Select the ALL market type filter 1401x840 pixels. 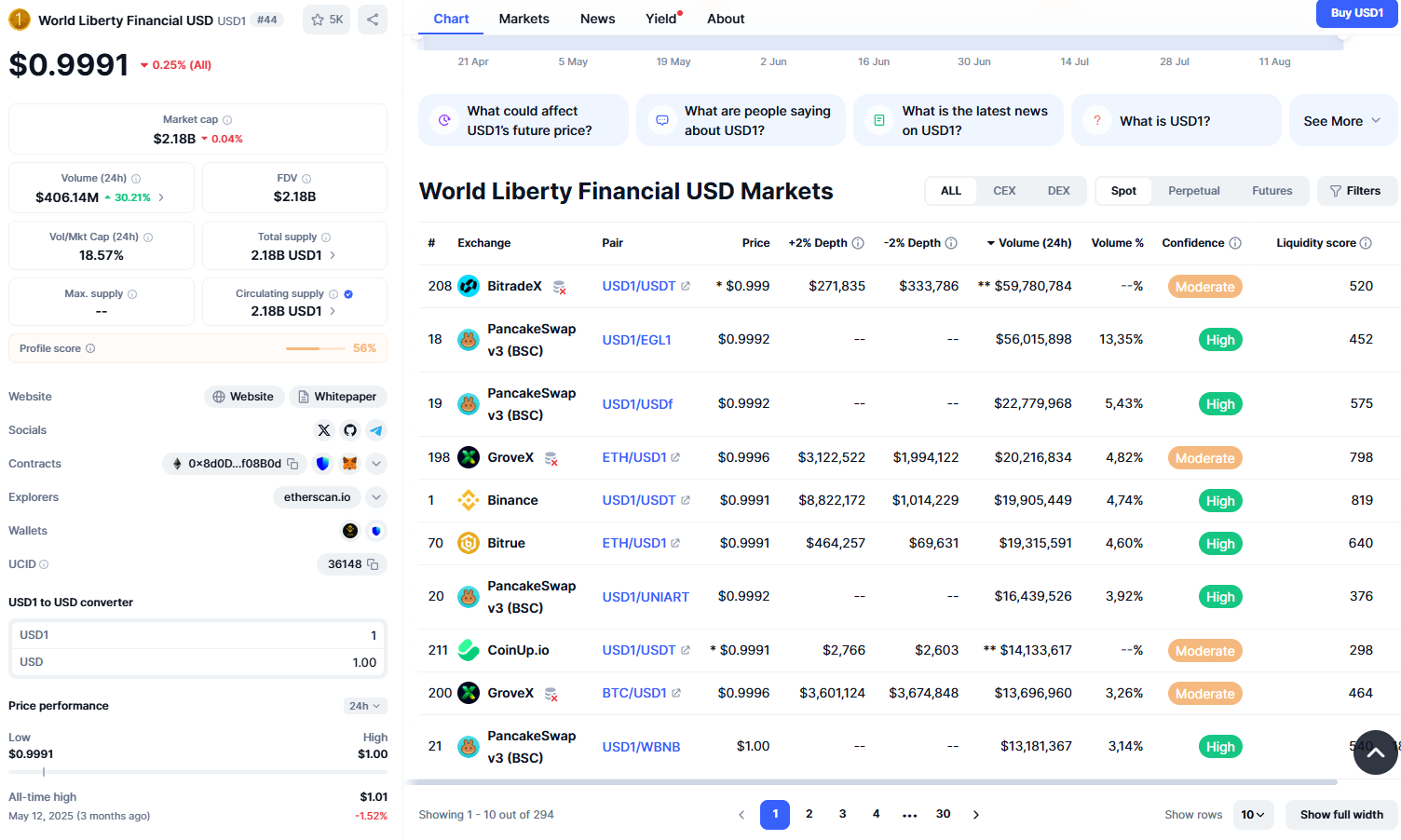[950, 191]
